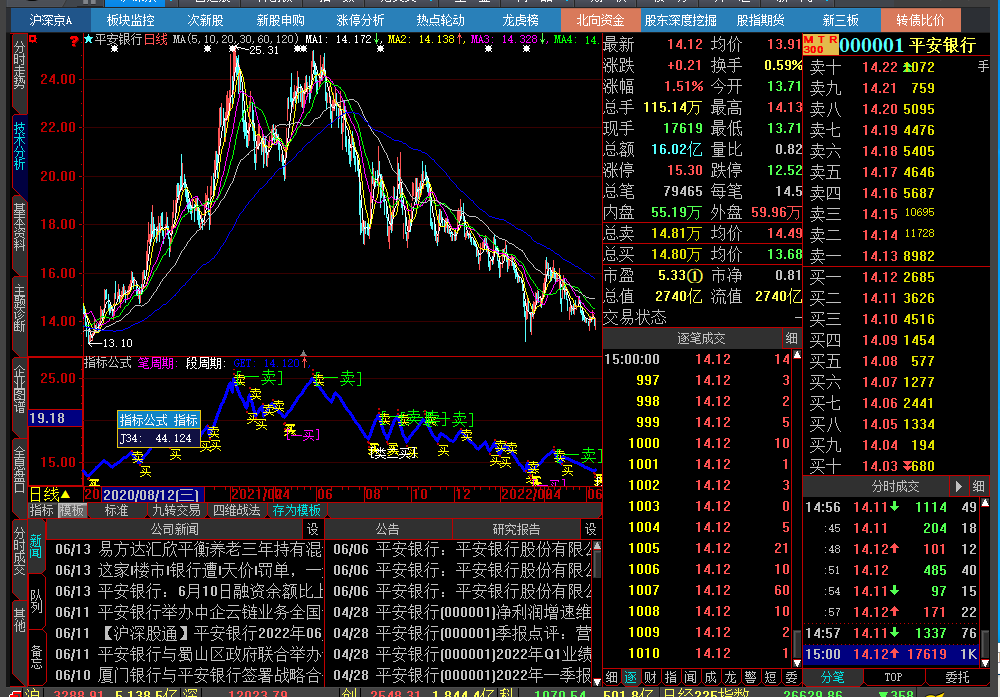Open the 成 transactions tab
The width and height of the screenshot is (1000, 697).
click(710, 677)
